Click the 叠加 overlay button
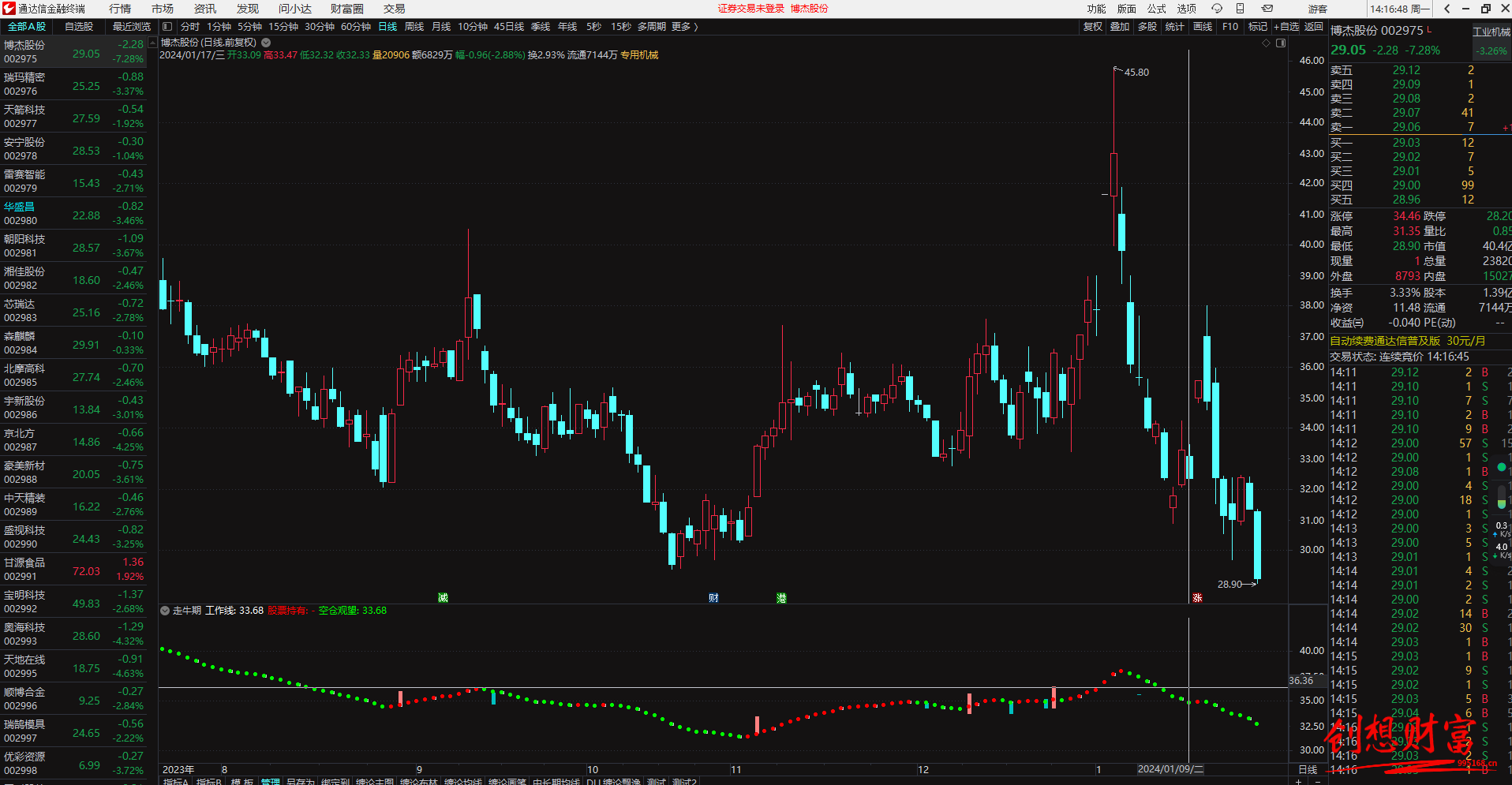This screenshot has height=785, width=1512. (1120, 27)
